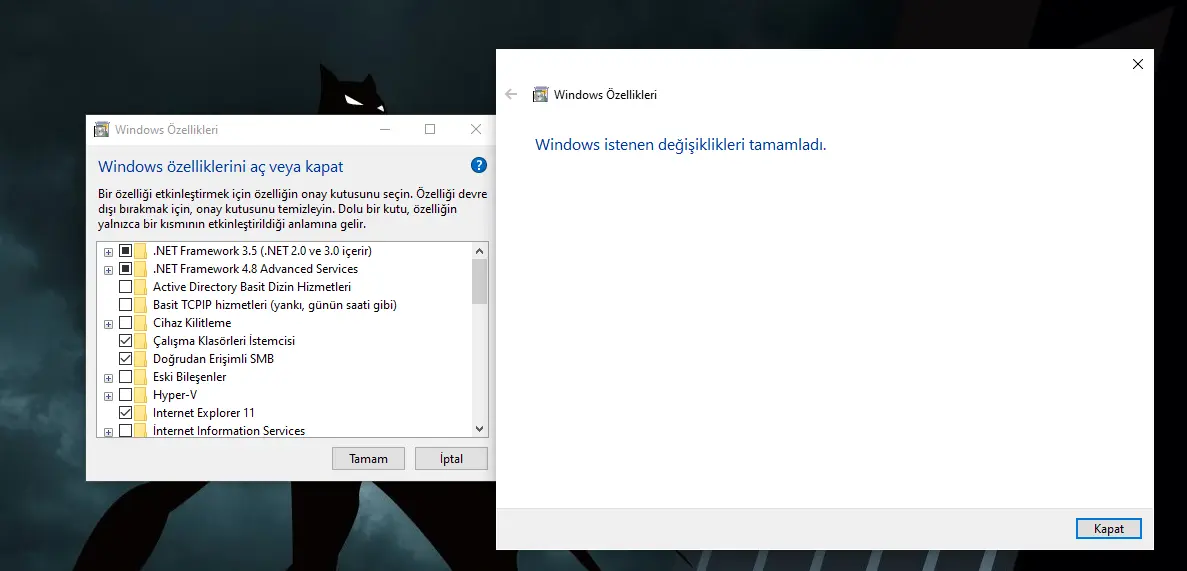The height and width of the screenshot is (571, 1187).
Task: Expand the .NET Framework 4.8 Advanced Services node
Action: pyautogui.click(x=108, y=270)
